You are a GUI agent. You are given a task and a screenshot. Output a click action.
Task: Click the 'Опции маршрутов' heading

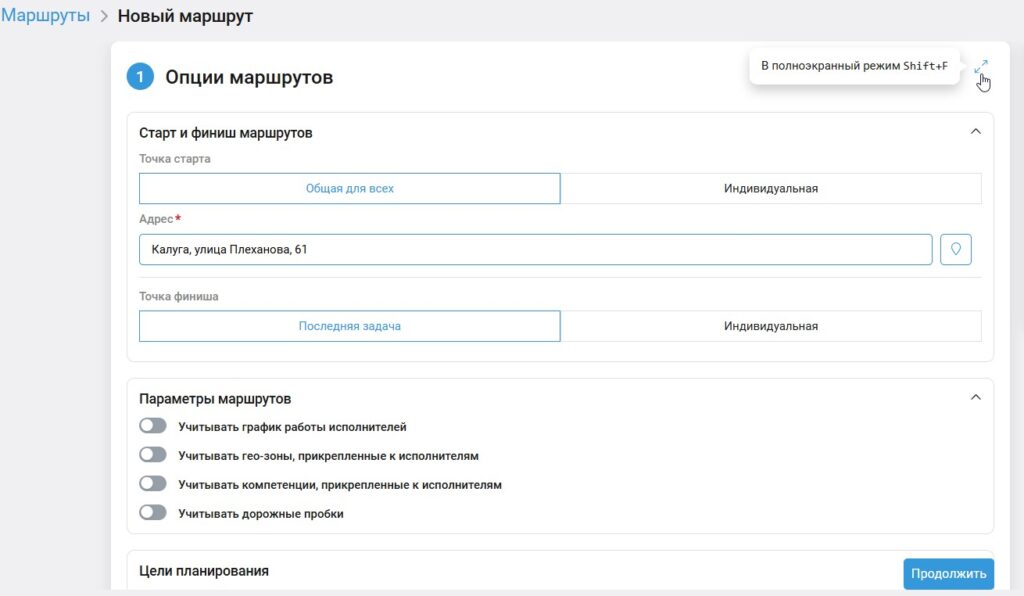pos(249,77)
